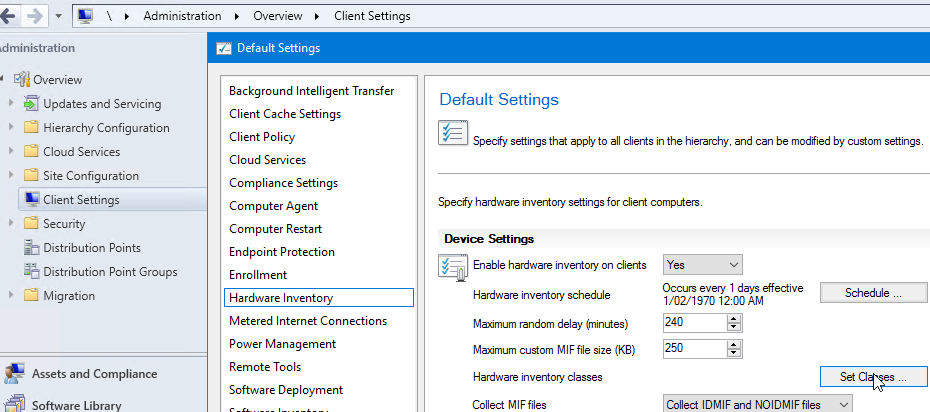Expand the Site Configuration tree node

tap(11, 176)
